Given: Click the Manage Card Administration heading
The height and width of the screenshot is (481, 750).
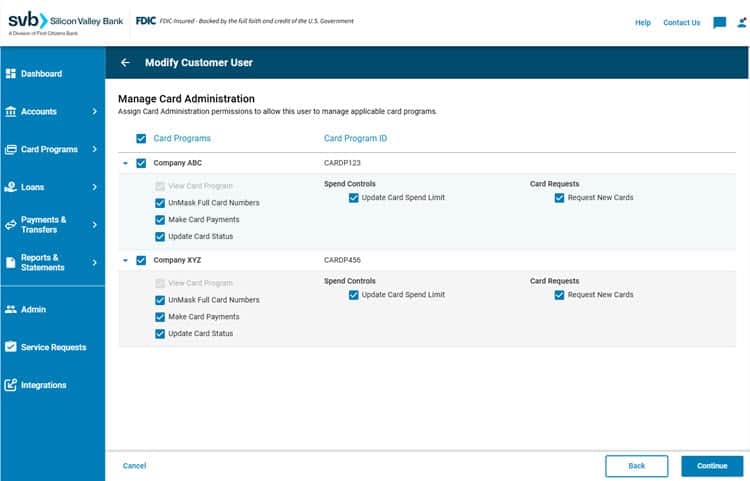Looking at the screenshot, I should pos(187,98).
